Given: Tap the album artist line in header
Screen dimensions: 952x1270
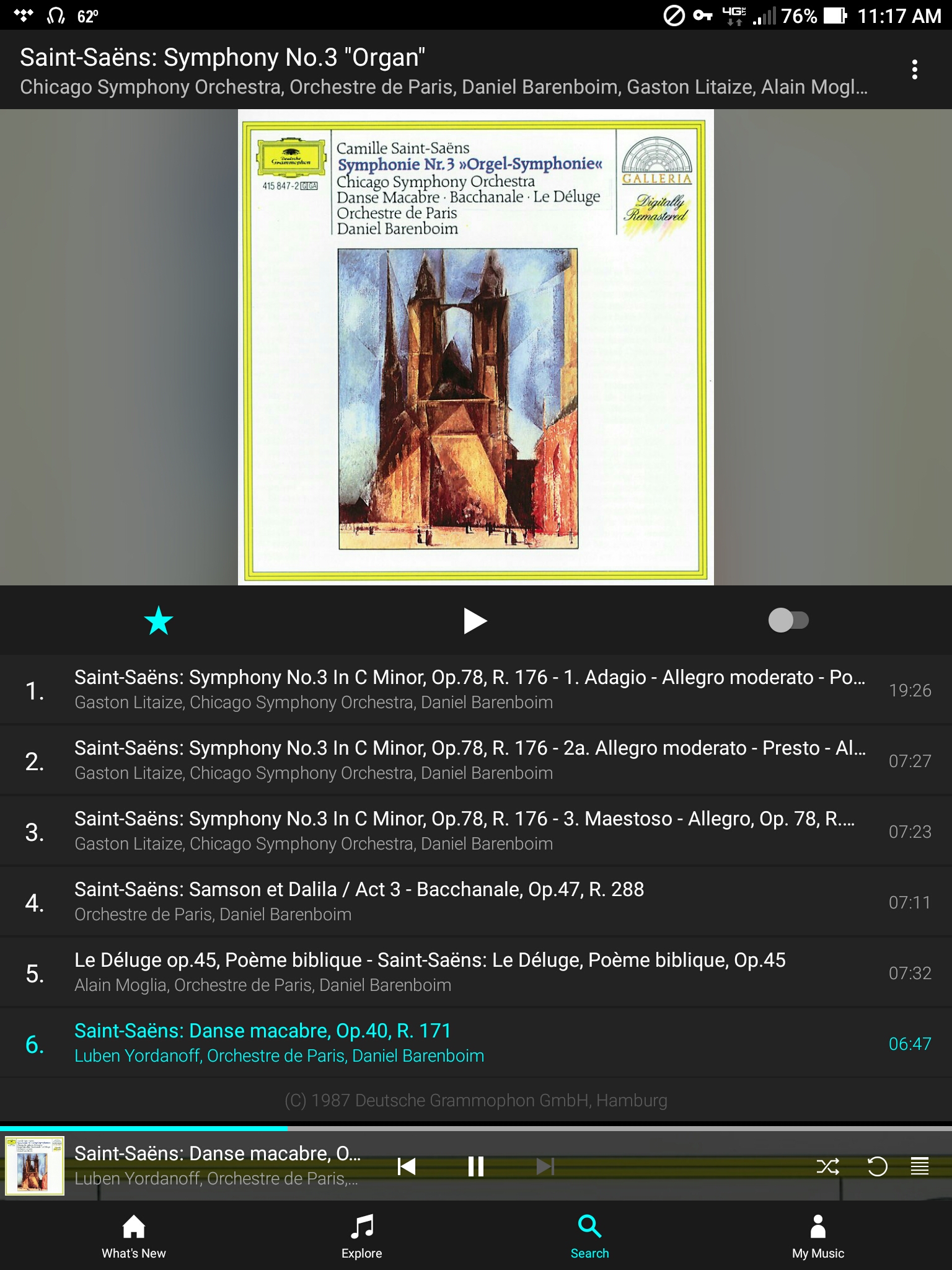Looking at the screenshot, I should 444,87.
